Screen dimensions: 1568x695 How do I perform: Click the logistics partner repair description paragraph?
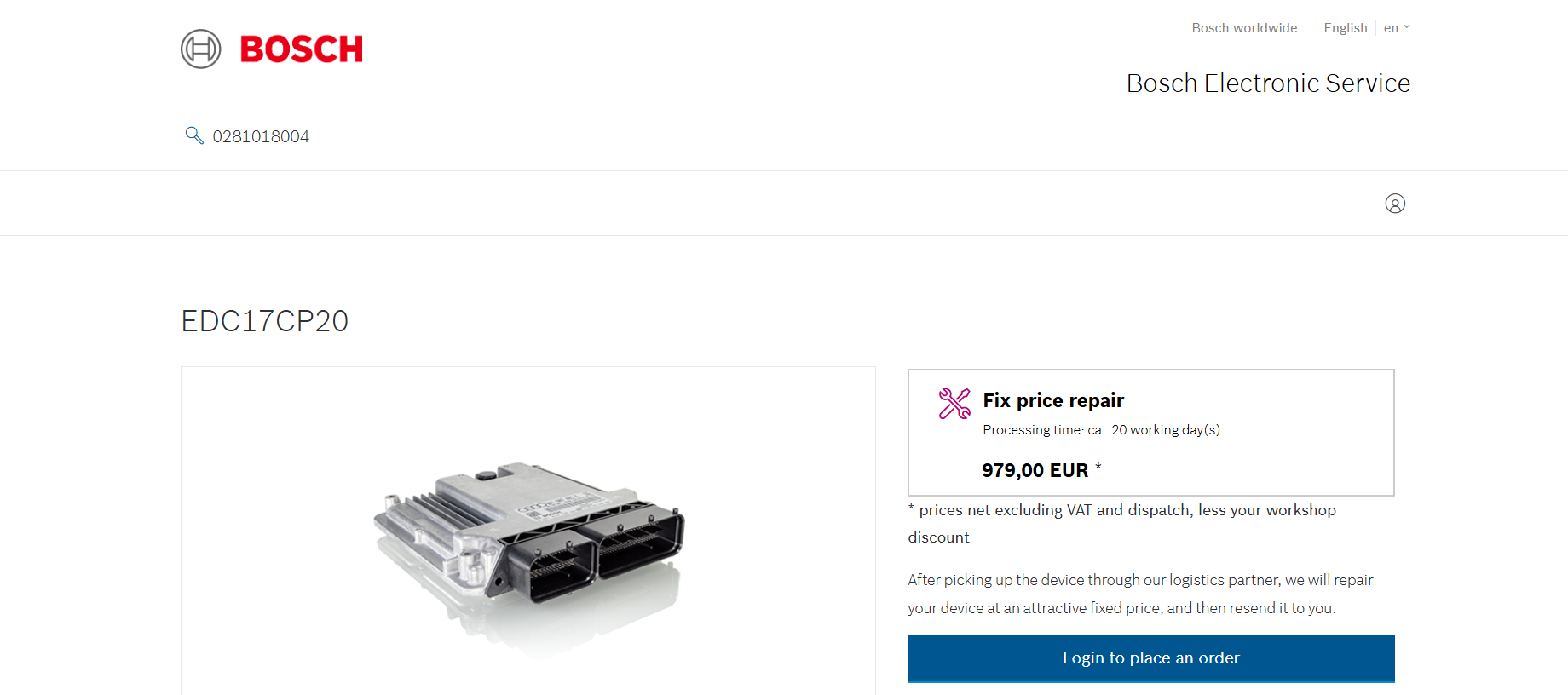(x=1140, y=594)
